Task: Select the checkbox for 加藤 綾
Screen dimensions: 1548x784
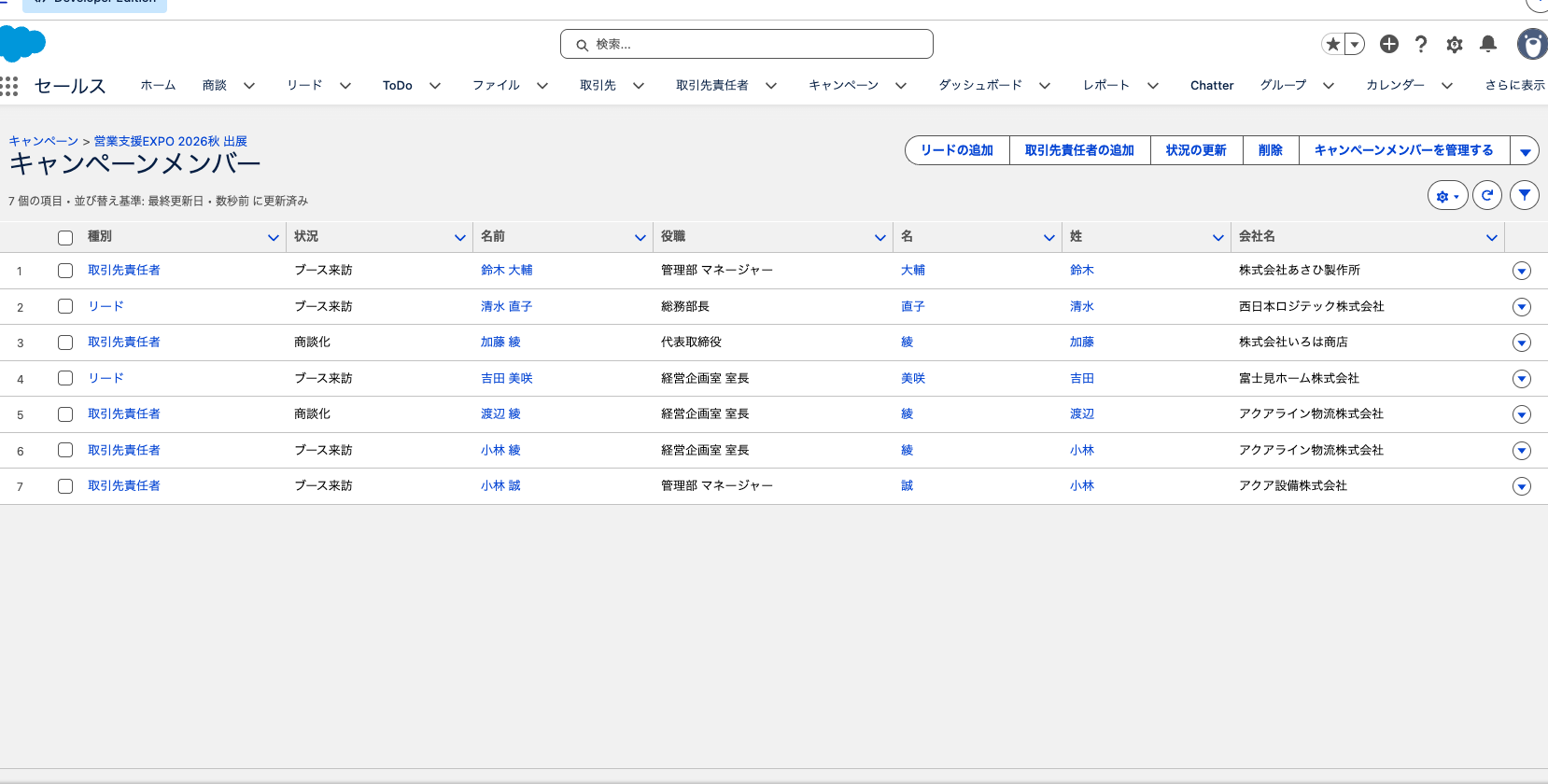Action: click(x=65, y=343)
